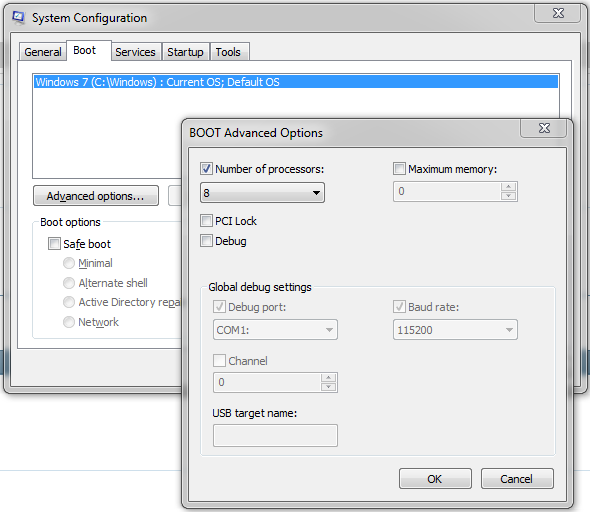Click the Maximum memory value field
Screen dimensions: 590x512
tap(447, 191)
